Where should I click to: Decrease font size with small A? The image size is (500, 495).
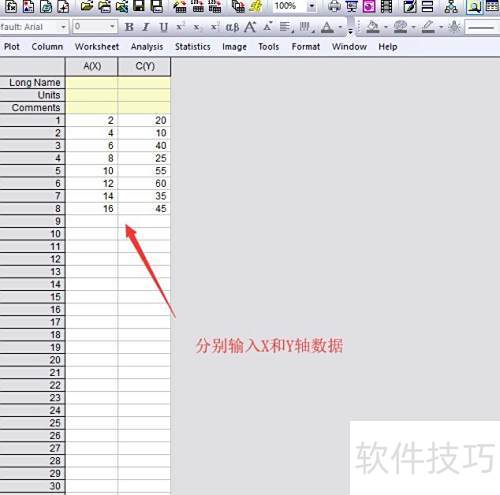click(268, 27)
